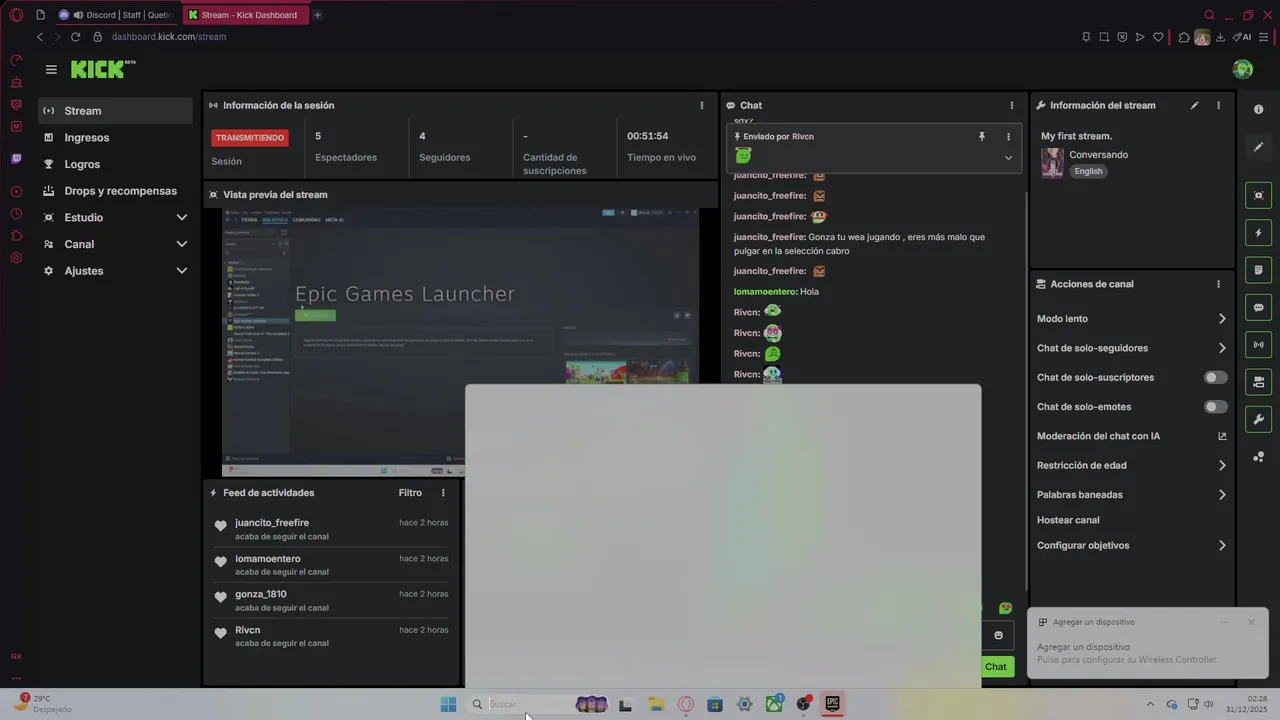Click Rivcn in activity feed
Screen dimensions: 1280x720
pyautogui.click(x=247, y=630)
